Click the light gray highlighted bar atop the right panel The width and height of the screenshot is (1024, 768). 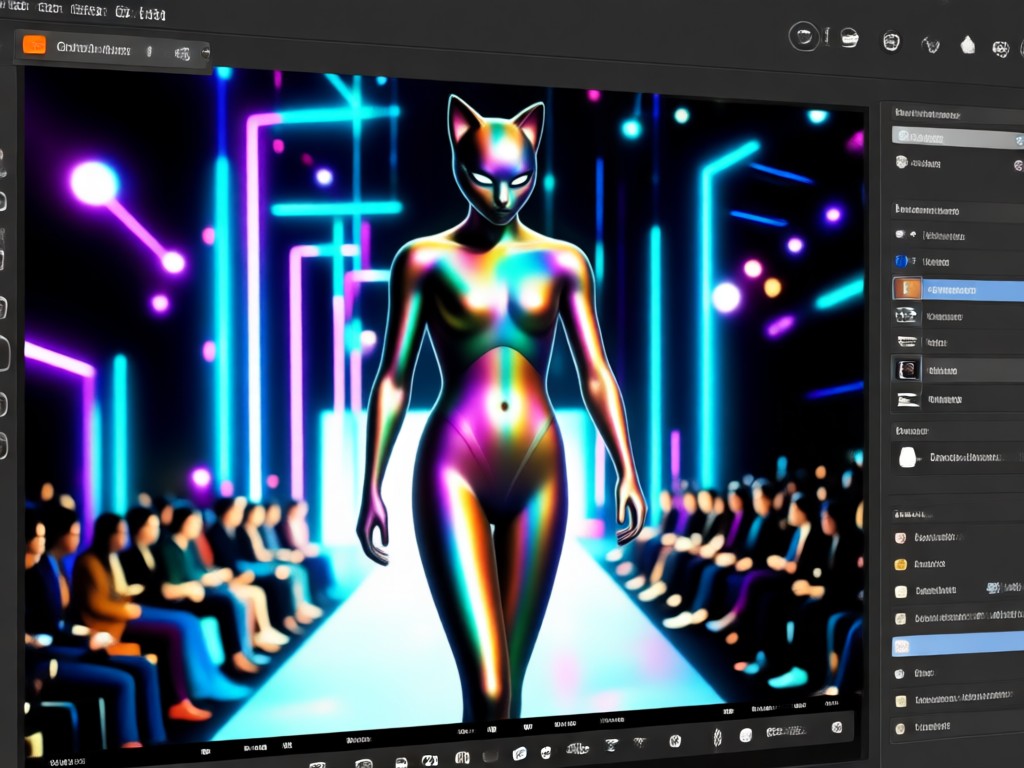(x=957, y=137)
